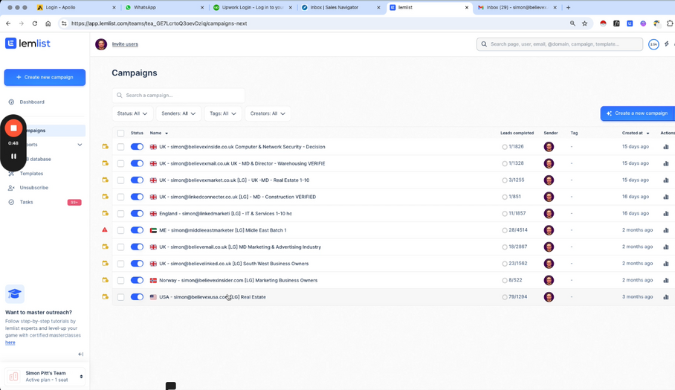Switch to the WhatsApp browser tab
Image resolution: width=675 pixels, height=390 pixels.
[164, 7]
